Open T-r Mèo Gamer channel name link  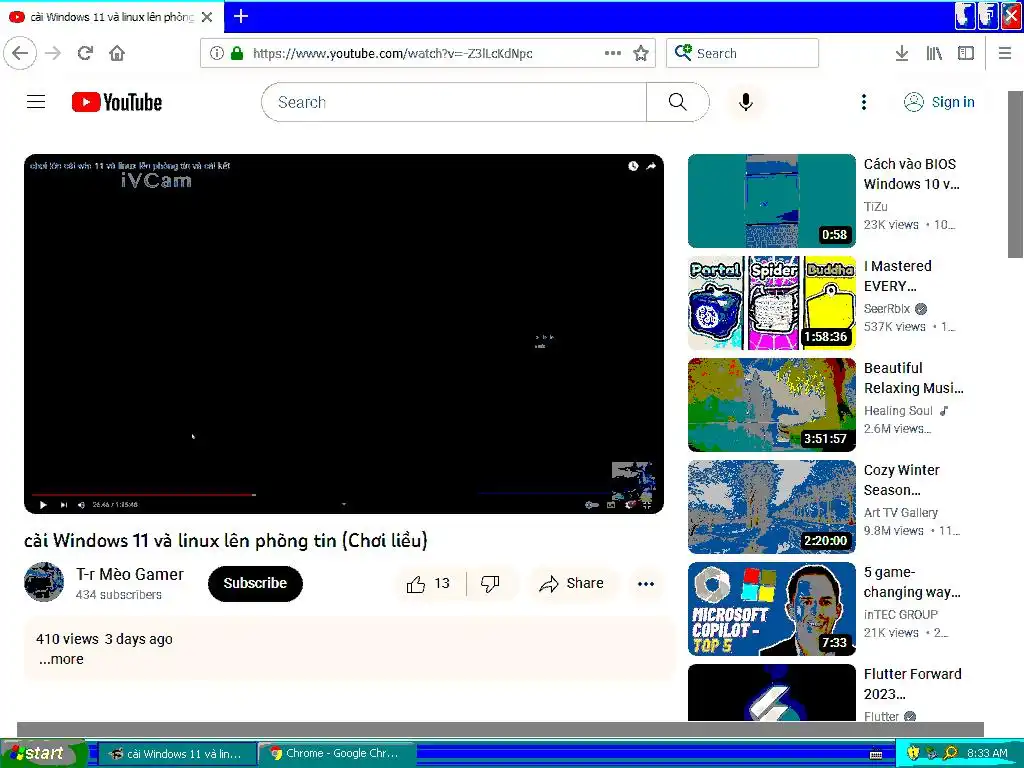coord(130,574)
